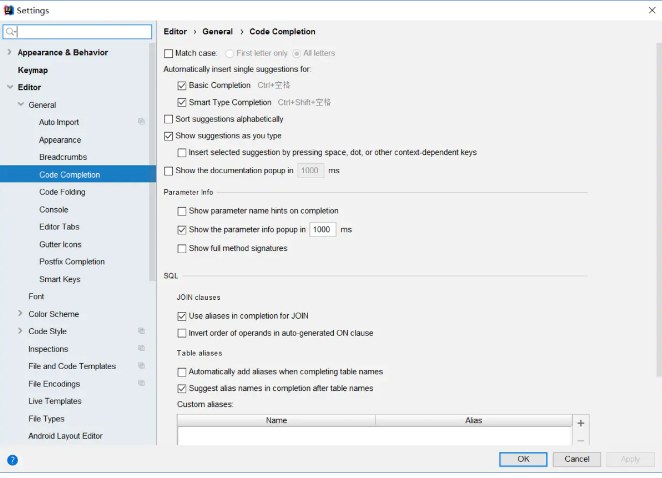Select Breadcrumbs settings

coord(63,157)
